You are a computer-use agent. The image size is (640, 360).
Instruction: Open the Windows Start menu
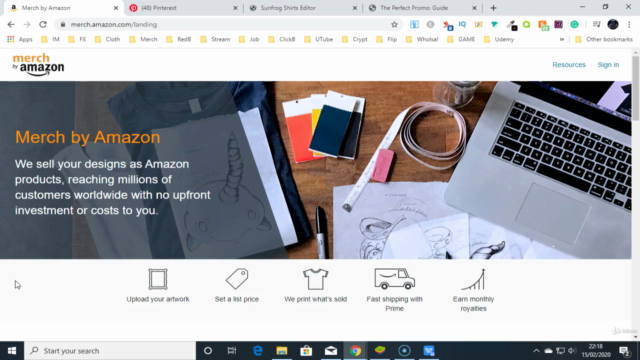pyautogui.click(x=12, y=351)
